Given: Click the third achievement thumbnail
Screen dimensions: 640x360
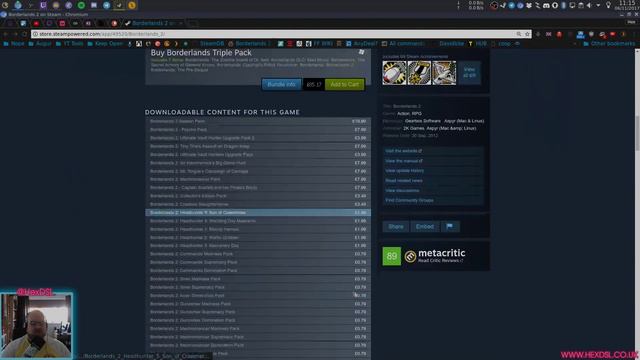Looking at the screenshot, I should point(444,73).
